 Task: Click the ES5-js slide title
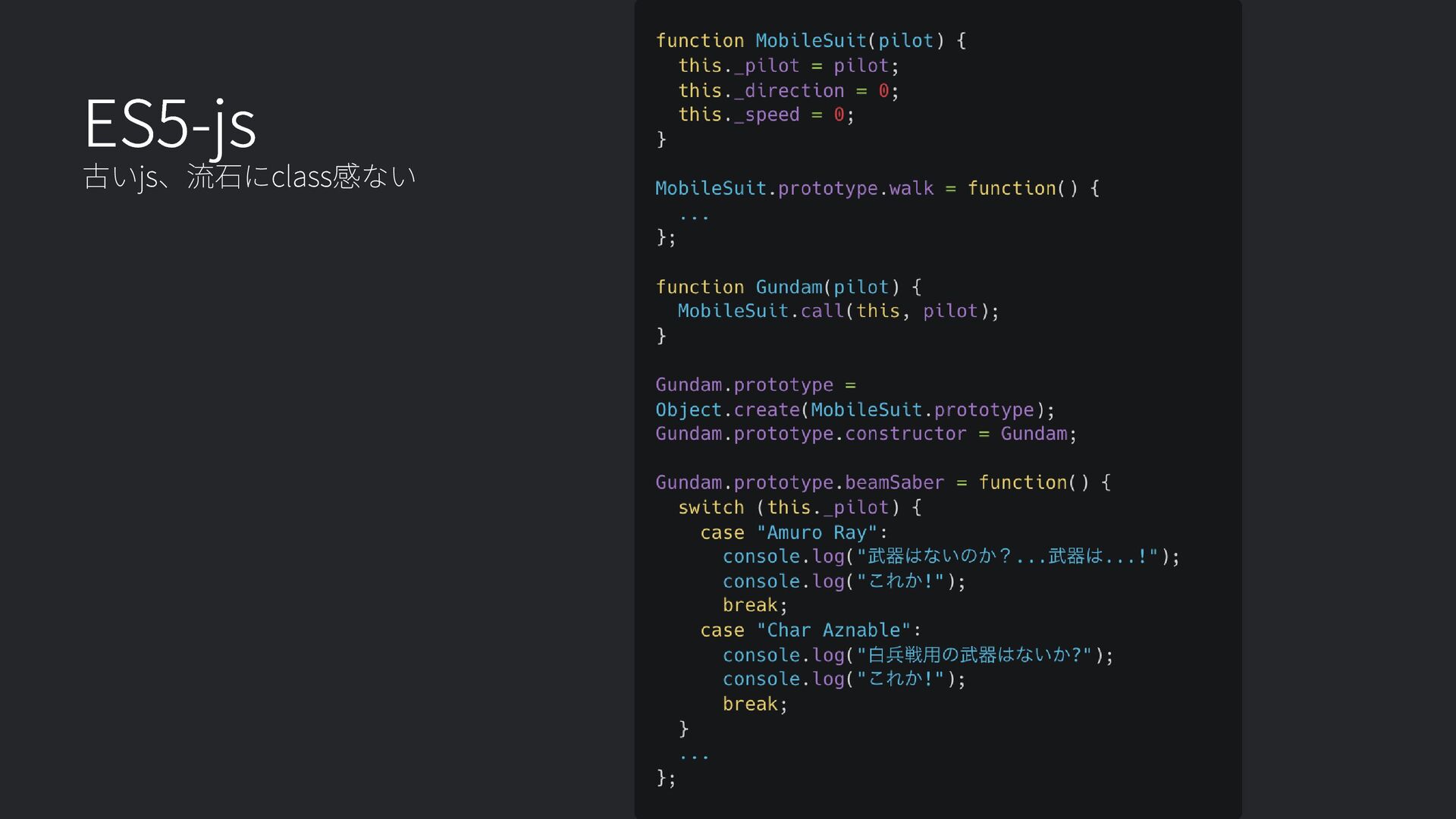click(x=170, y=124)
